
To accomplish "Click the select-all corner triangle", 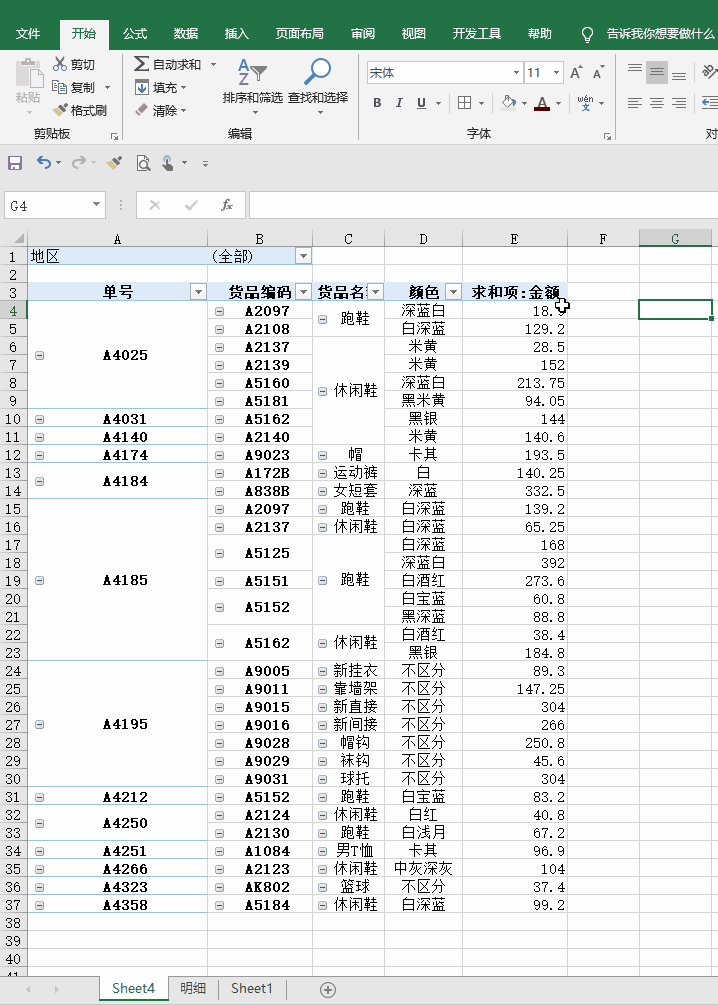I will pos(19,239).
